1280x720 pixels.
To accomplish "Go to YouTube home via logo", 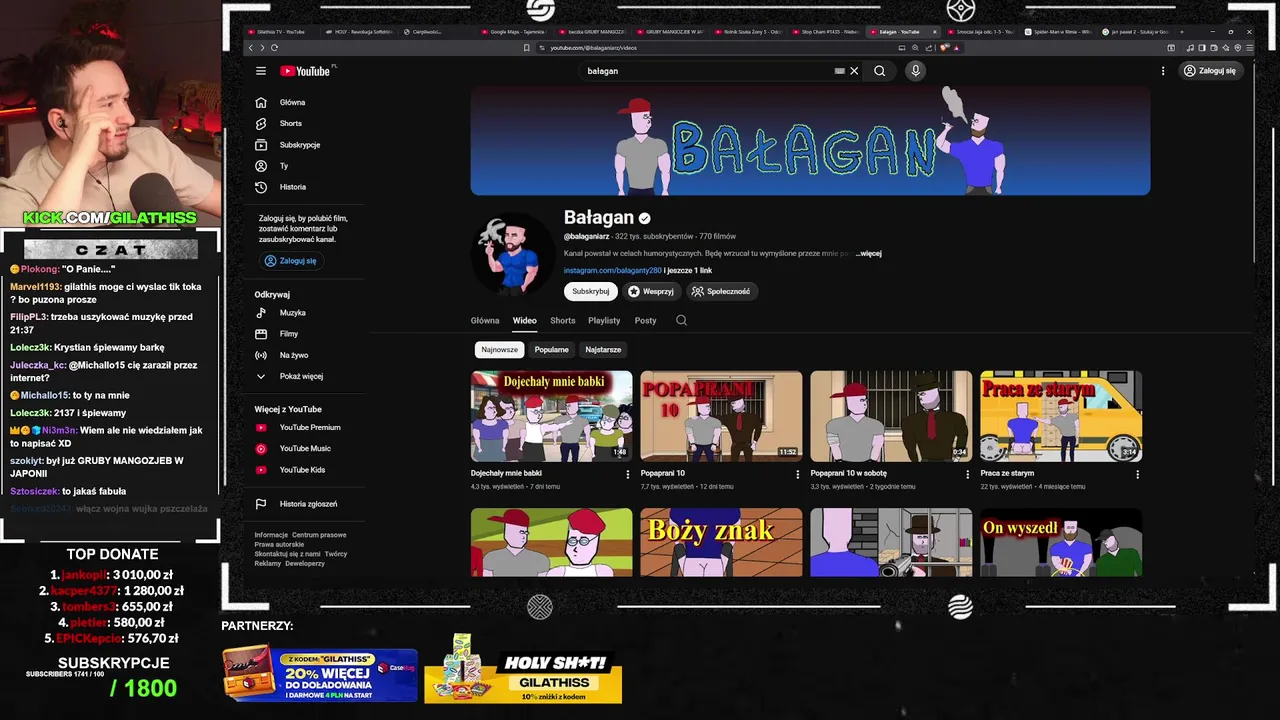I will [307, 71].
